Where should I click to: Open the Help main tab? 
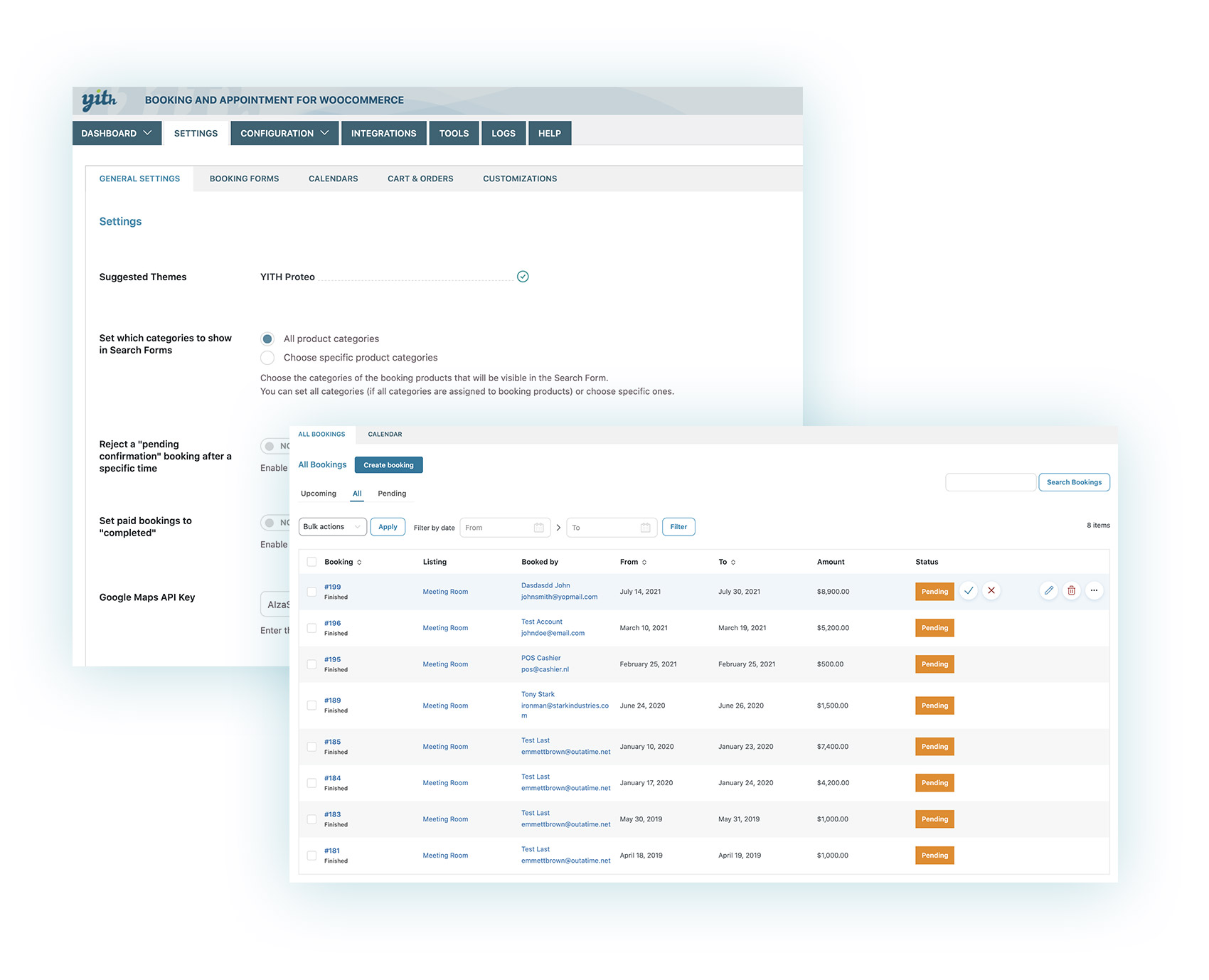(550, 133)
